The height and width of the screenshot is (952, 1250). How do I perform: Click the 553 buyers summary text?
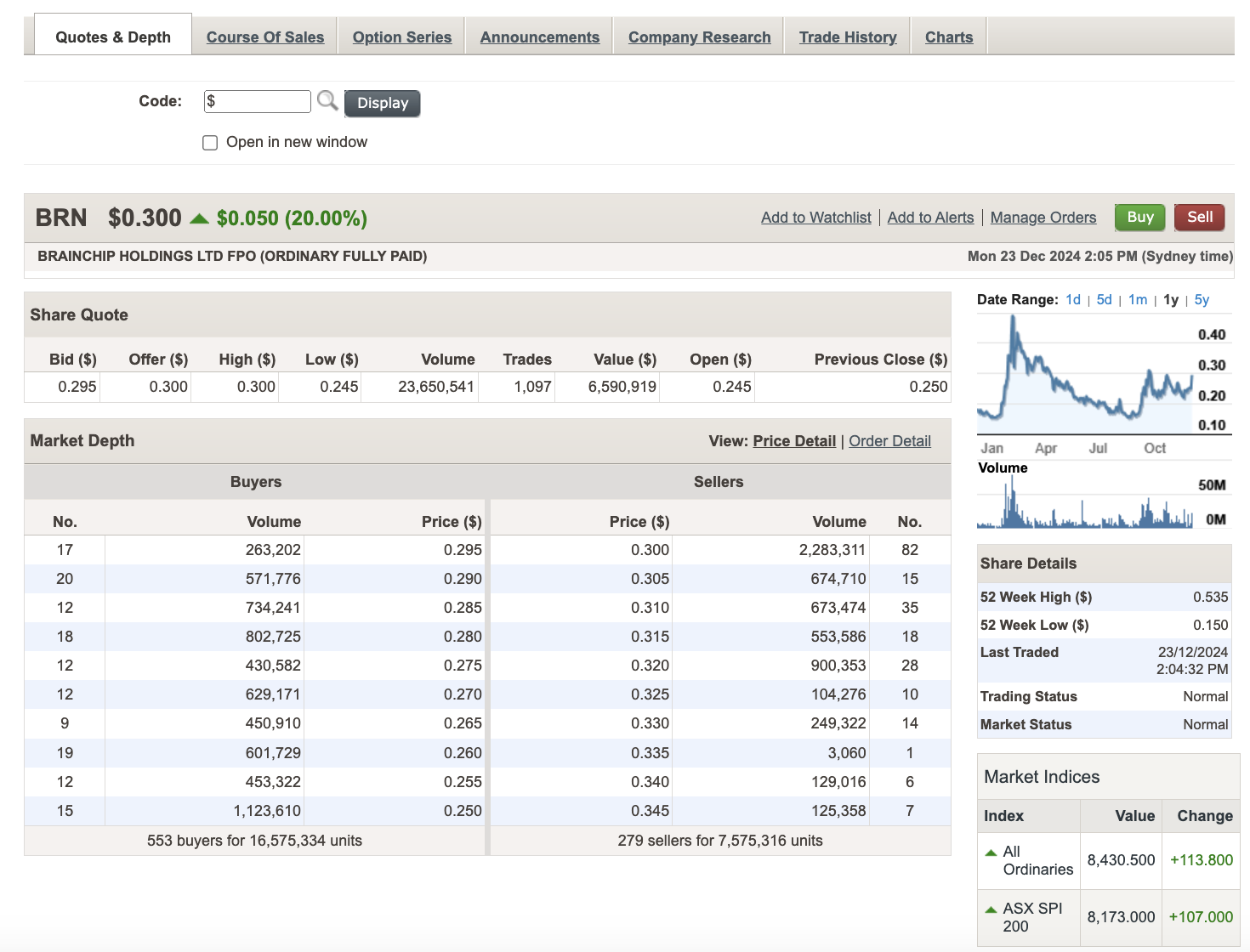(254, 841)
